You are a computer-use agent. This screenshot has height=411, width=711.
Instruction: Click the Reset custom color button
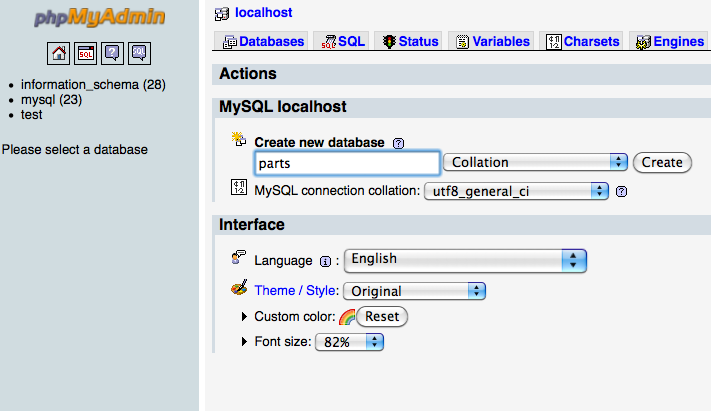tap(382, 316)
